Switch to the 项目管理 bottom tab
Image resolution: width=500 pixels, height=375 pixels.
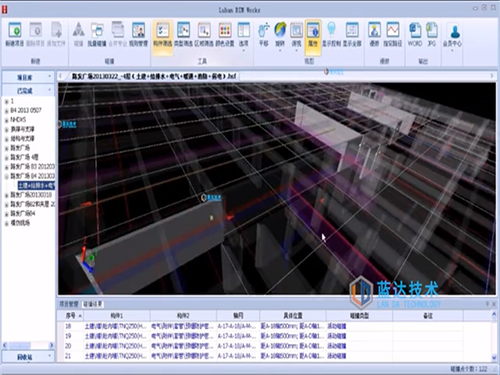[69, 304]
